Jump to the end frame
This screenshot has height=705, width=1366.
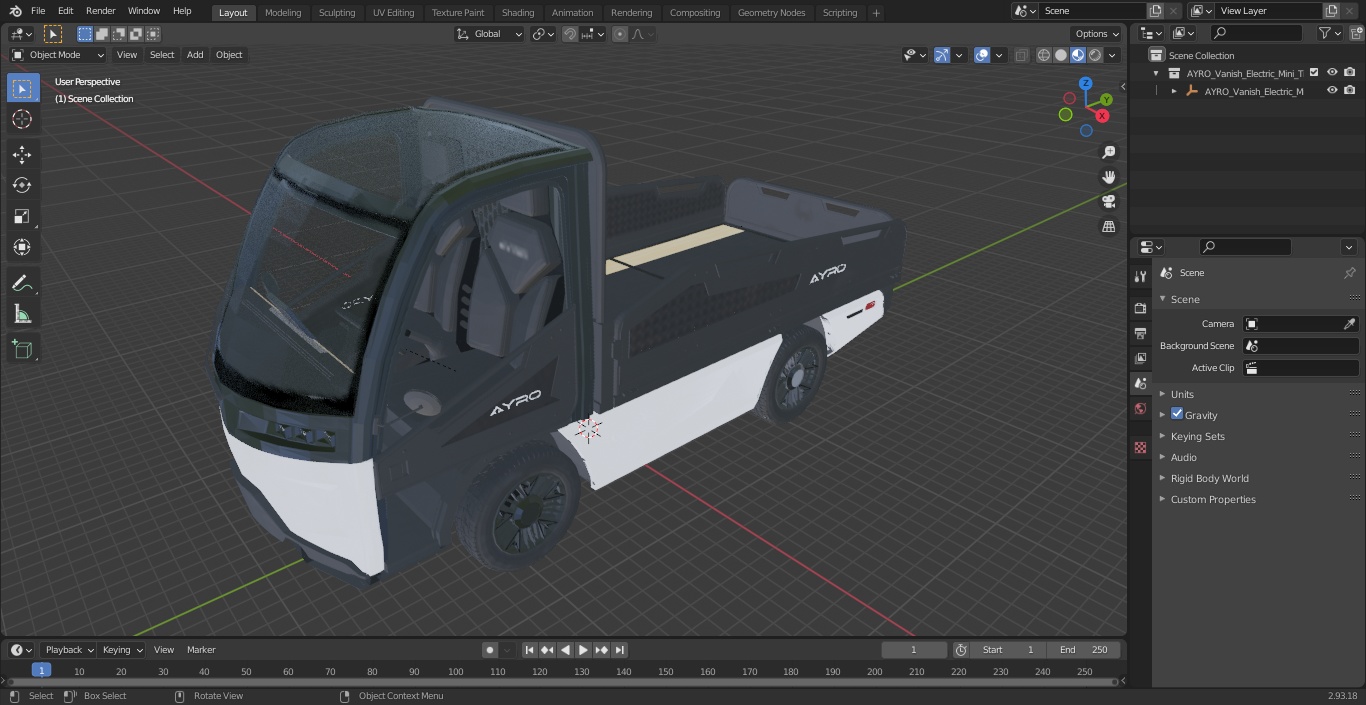point(620,650)
